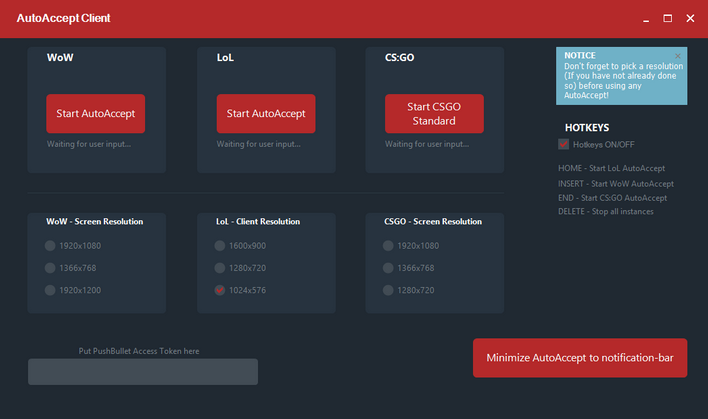This screenshot has width=708, height=419.
Task: Start AutoAccept for WoW
Action: coord(96,114)
